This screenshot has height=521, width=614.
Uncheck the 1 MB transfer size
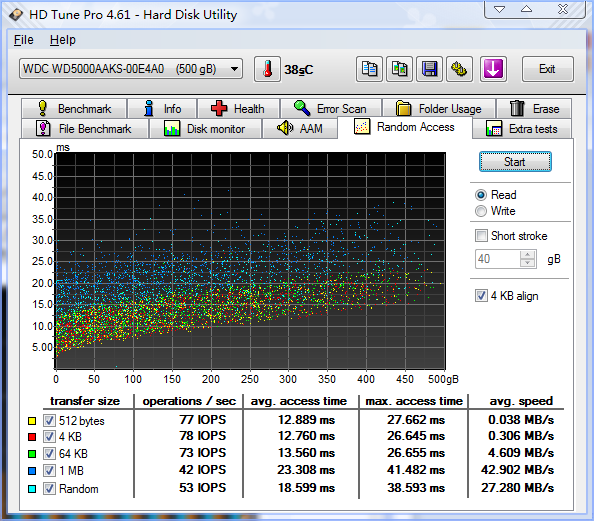(49, 469)
